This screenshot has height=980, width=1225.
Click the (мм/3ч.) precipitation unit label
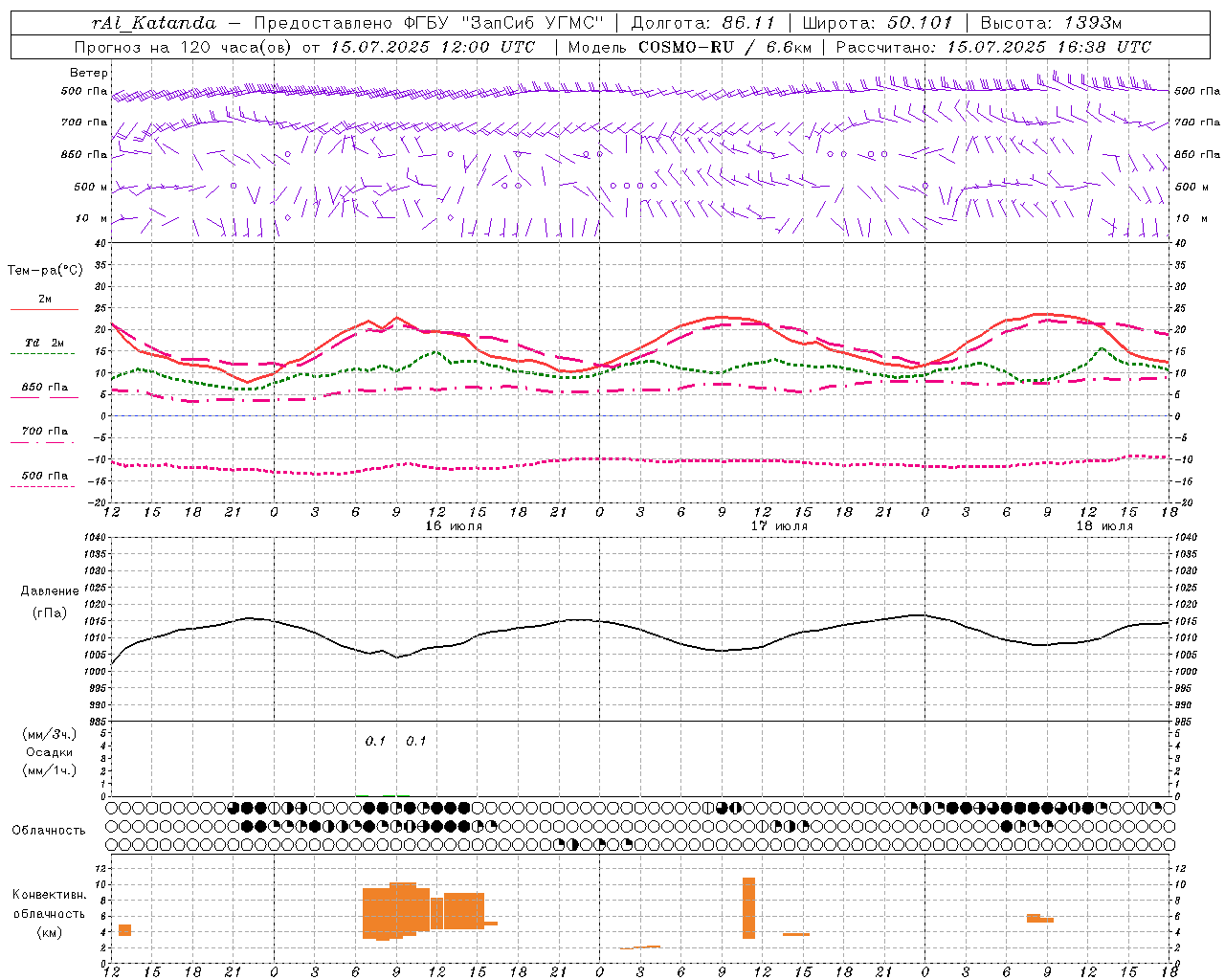point(50,734)
